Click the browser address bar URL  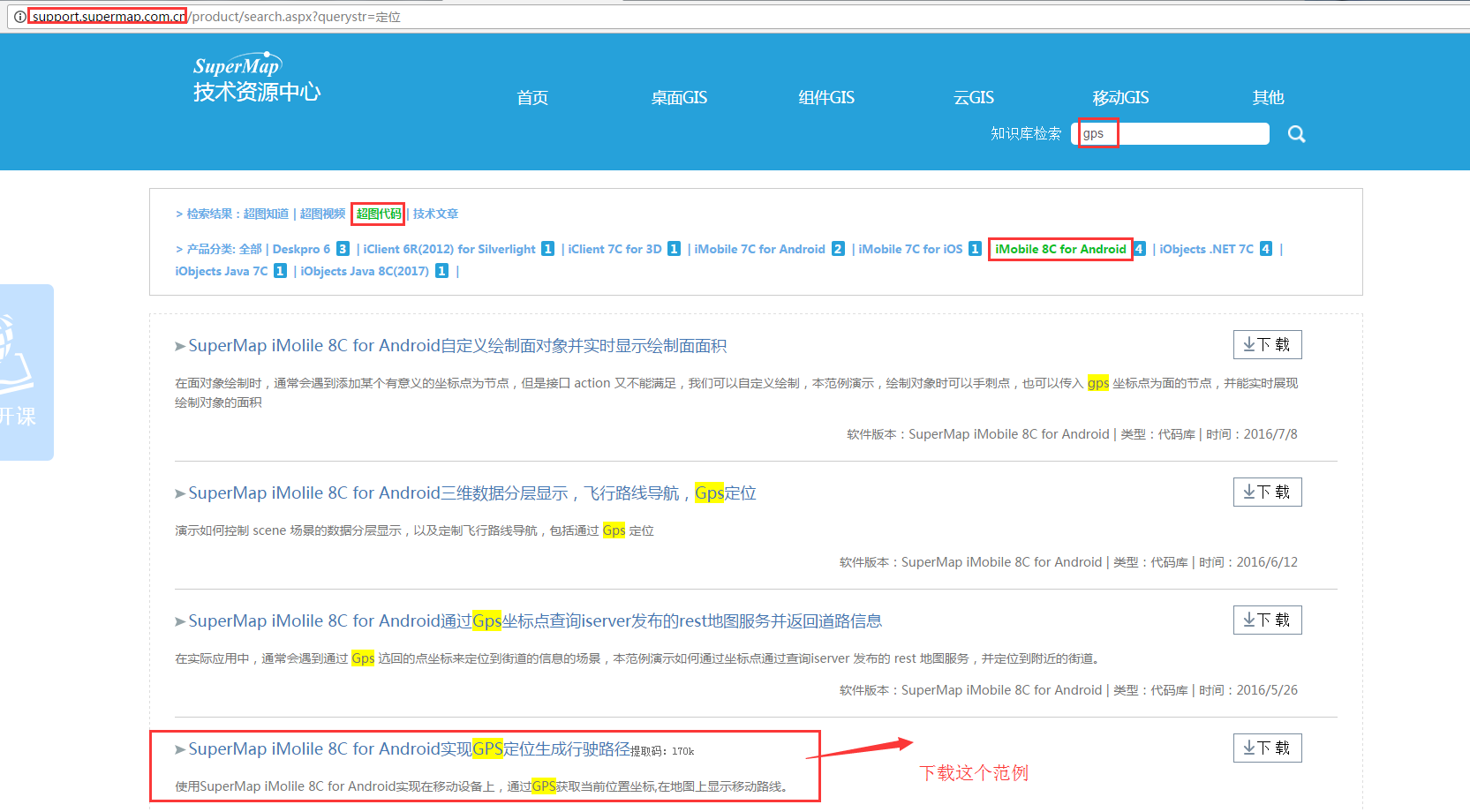[x=216, y=17]
